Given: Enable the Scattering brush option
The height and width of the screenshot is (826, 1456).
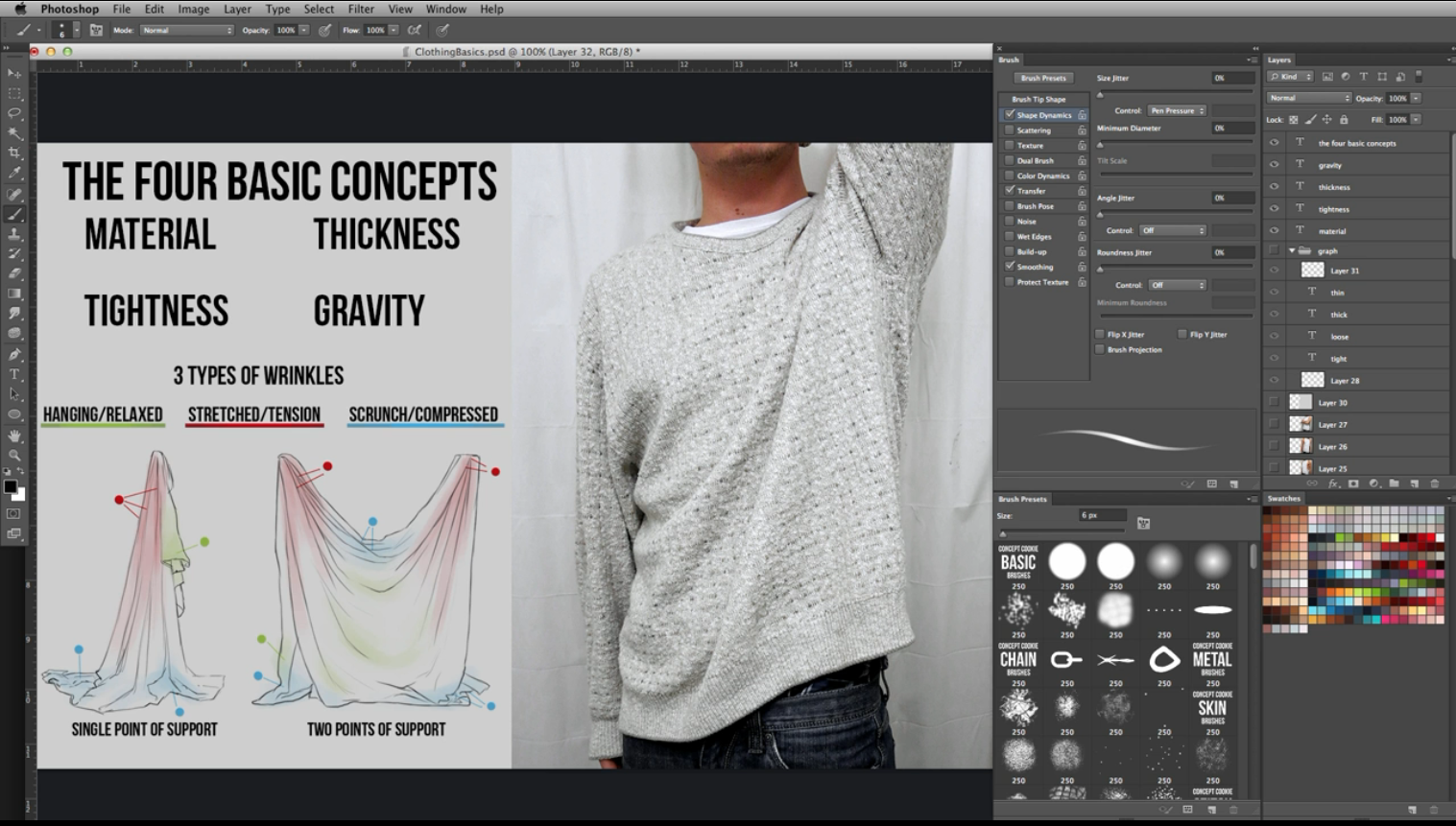Looking at the screenshot, I should 1010,130.
